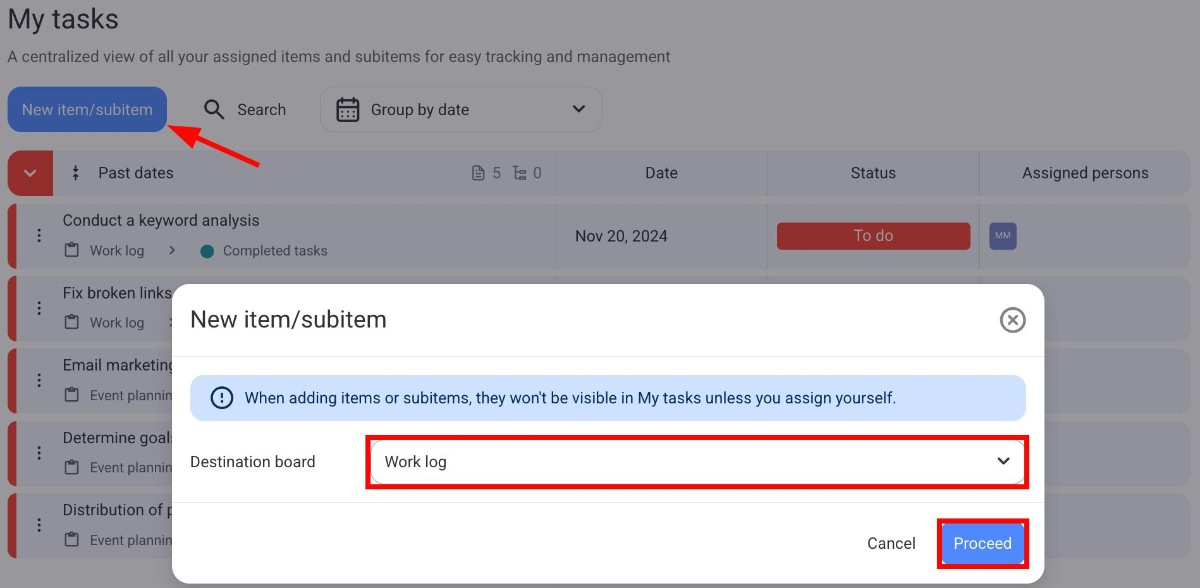Click the To do status label
Viewport: 1200px width, 588px height.
873,236
